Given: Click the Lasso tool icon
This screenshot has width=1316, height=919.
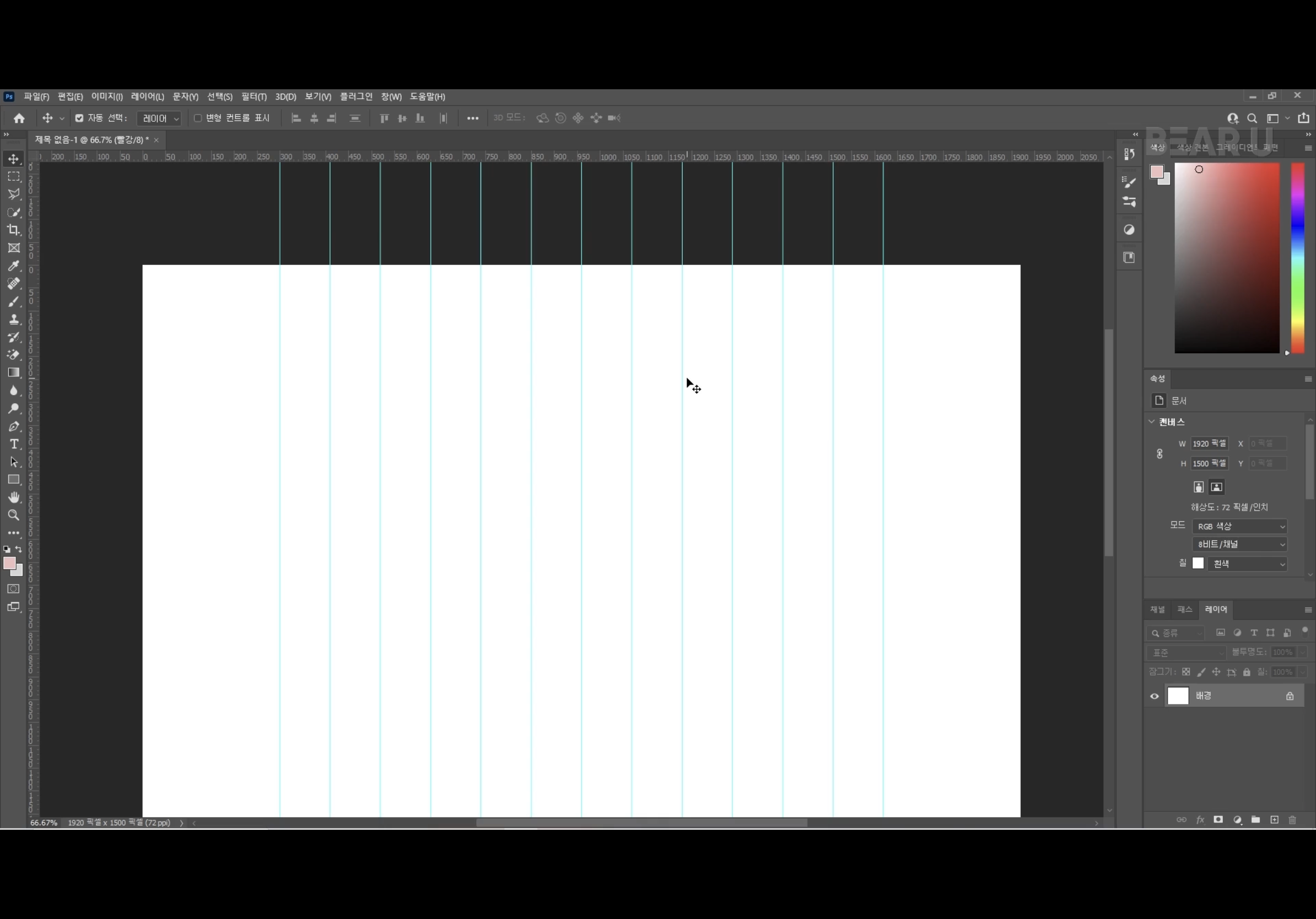Looking at the screenshot, I should (x=14, y=194).
